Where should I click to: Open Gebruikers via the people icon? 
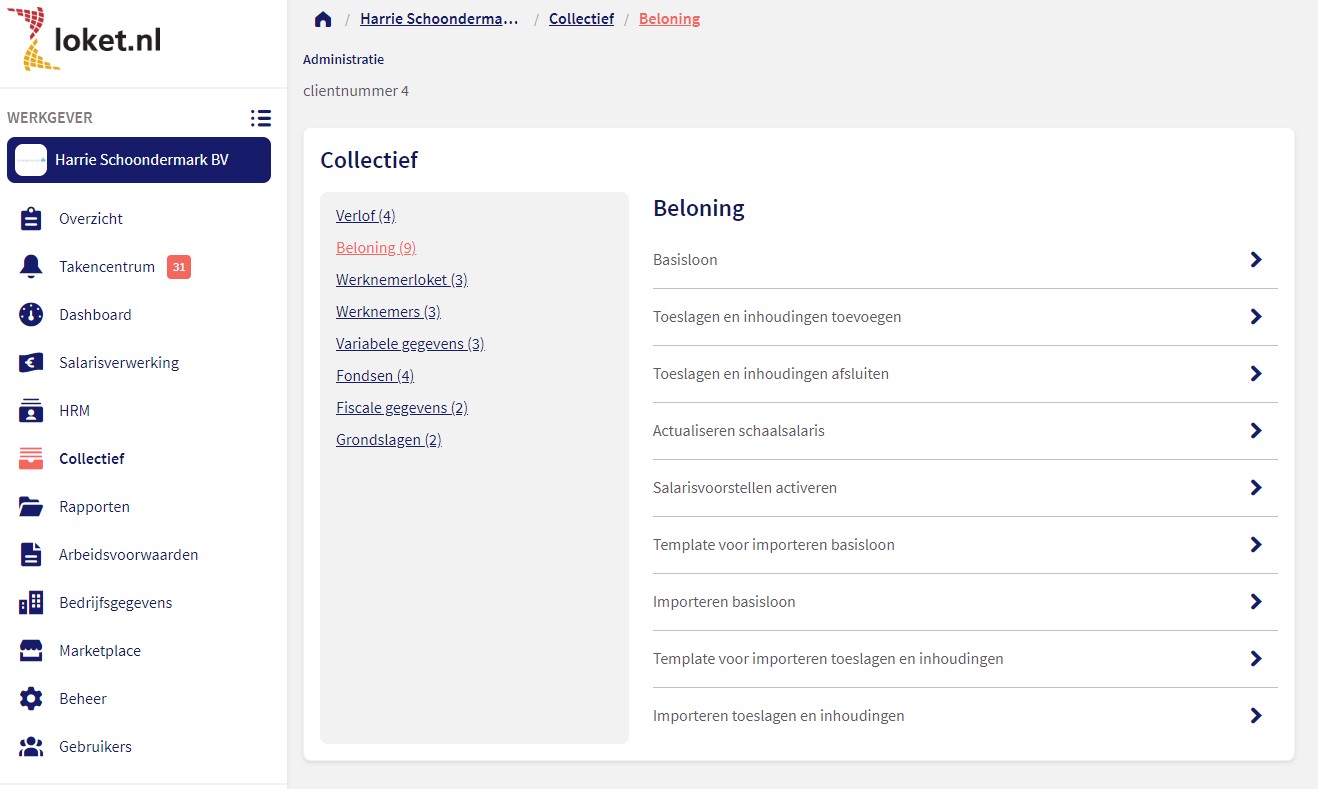tap(29, 746)
